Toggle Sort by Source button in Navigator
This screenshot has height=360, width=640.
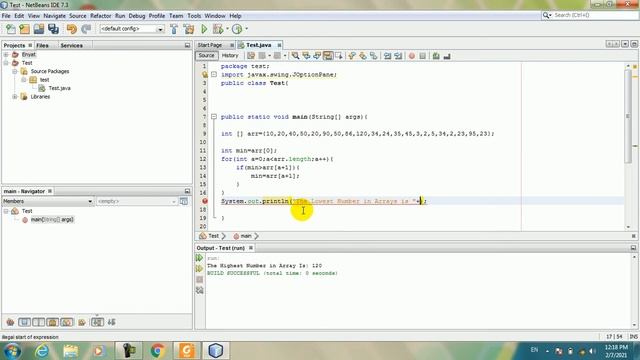coord(111,322)
